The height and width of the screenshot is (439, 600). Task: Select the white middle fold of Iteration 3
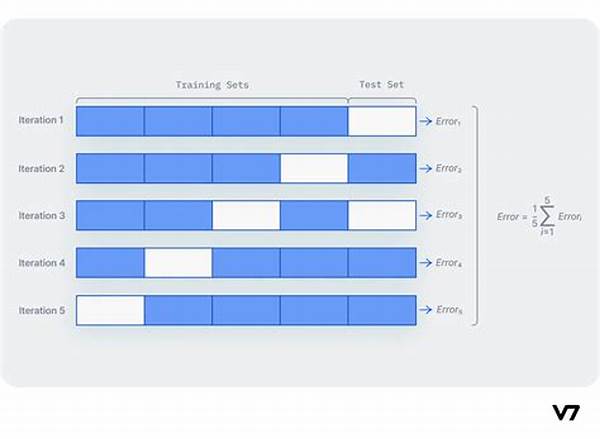point(246,215)
